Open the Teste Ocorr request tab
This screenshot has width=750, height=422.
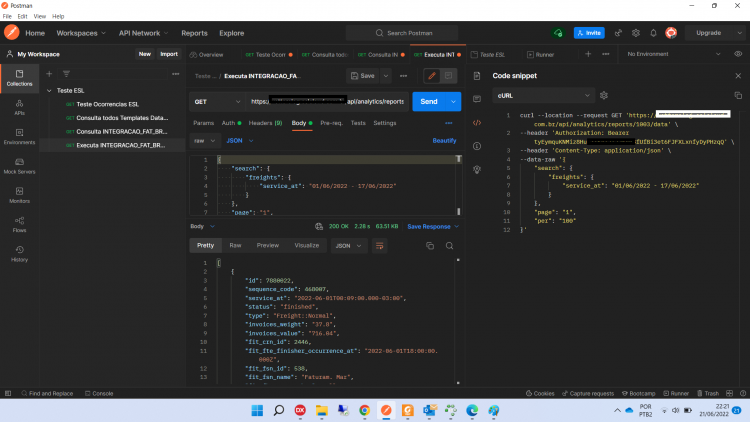pyautogui.click(x=269, y=55)
